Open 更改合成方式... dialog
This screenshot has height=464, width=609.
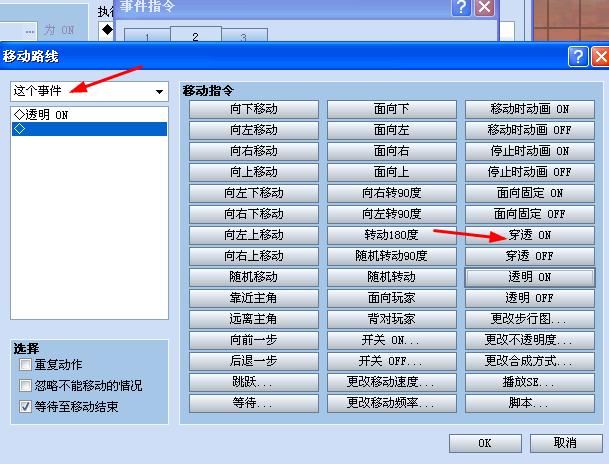pyautogui.click(x=530, y=361)
